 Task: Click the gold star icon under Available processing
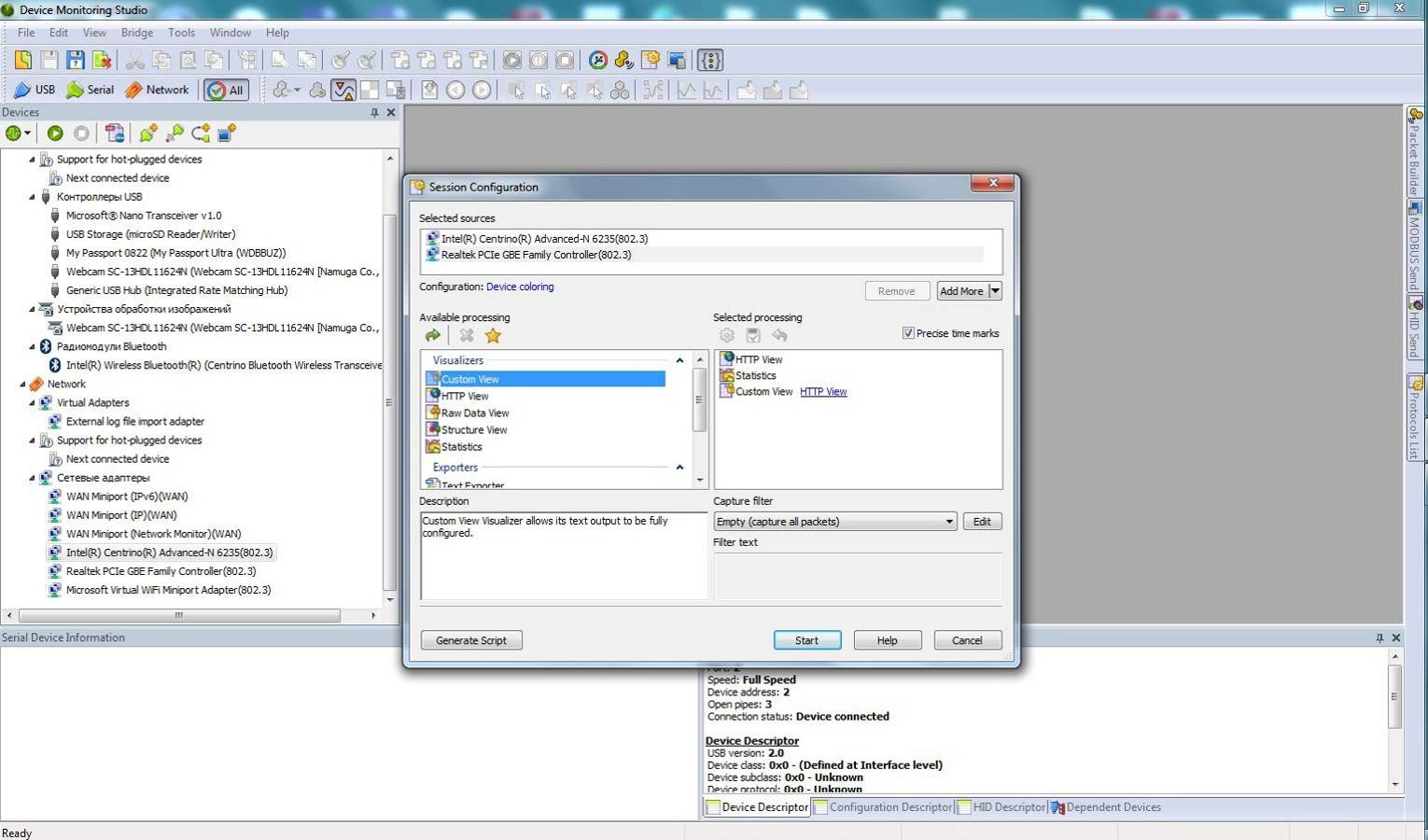coord(493,335)
